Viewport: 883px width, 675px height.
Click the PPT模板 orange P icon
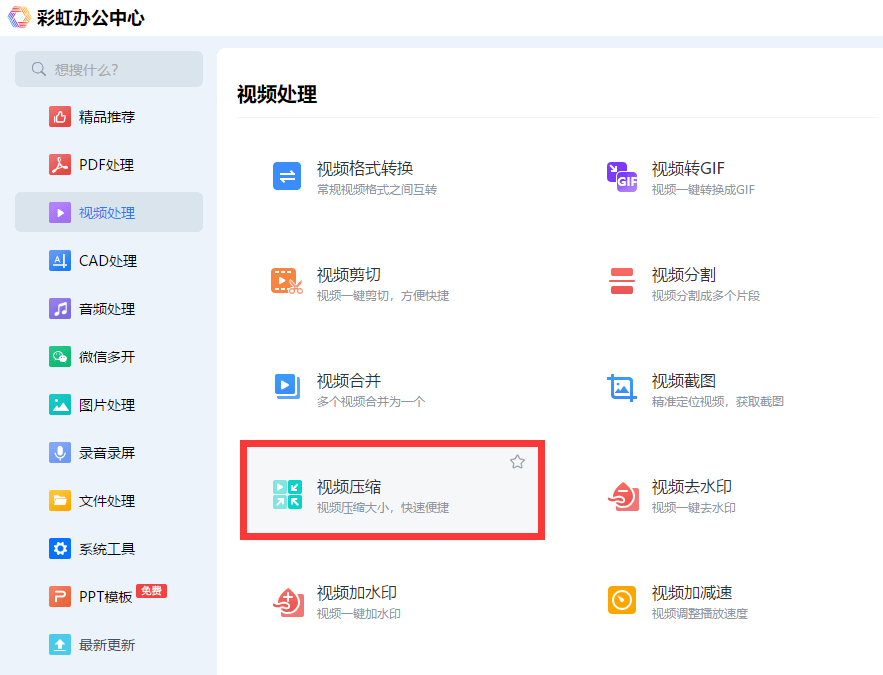click(60, 597)
